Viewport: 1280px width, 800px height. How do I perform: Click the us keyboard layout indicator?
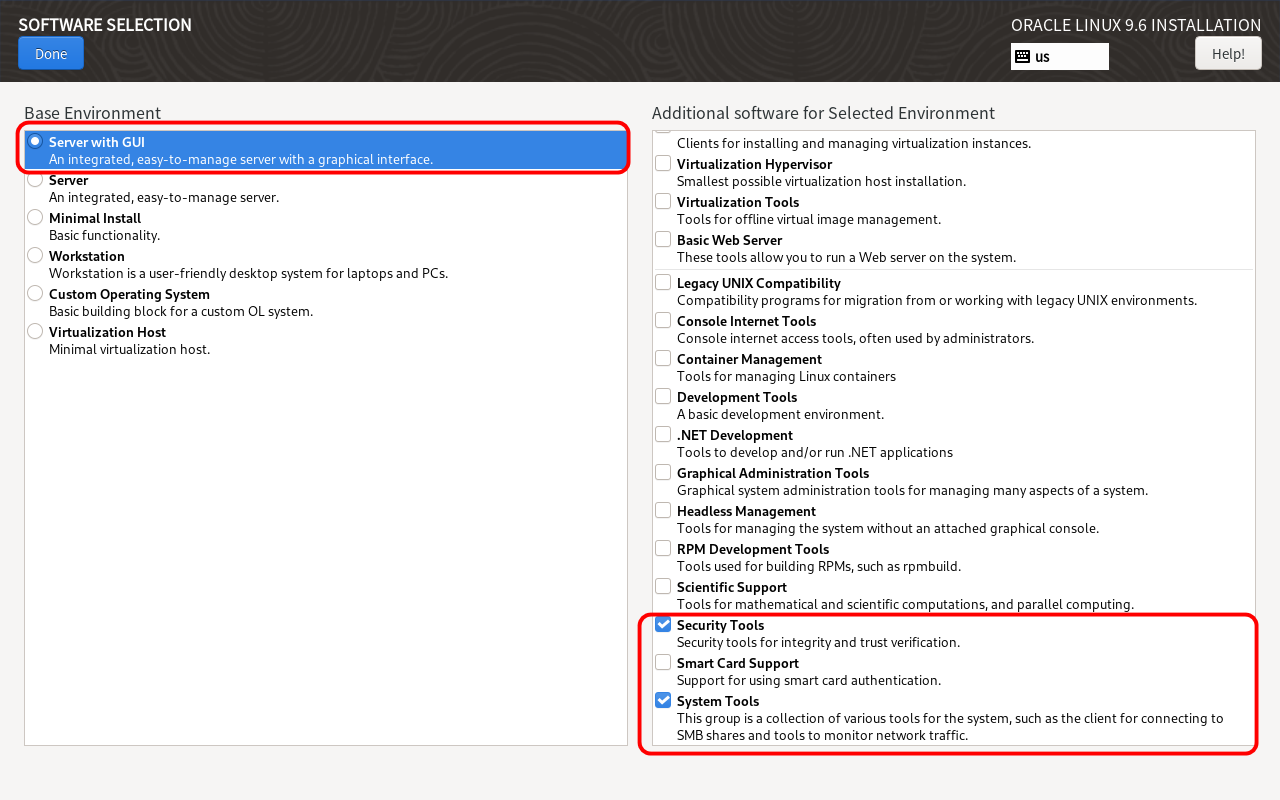pos(1060,56)
